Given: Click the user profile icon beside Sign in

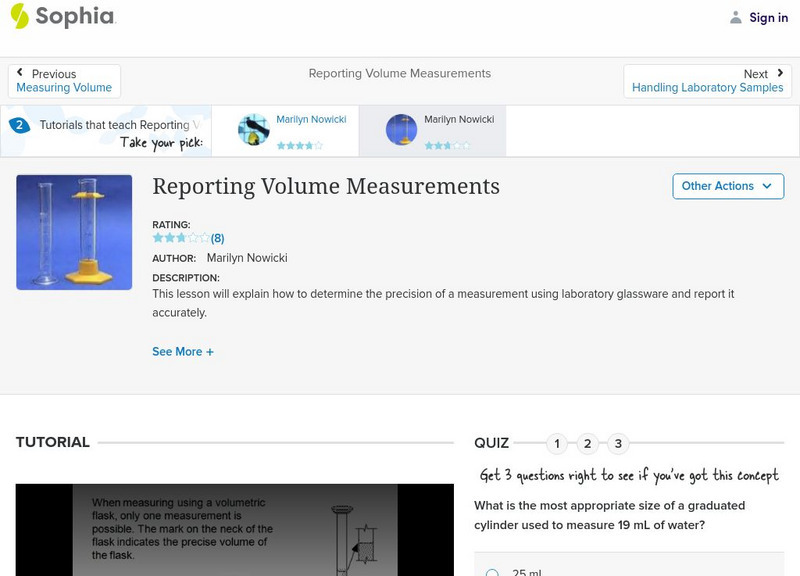Looking at the screenshot, I should coord(735,17).
